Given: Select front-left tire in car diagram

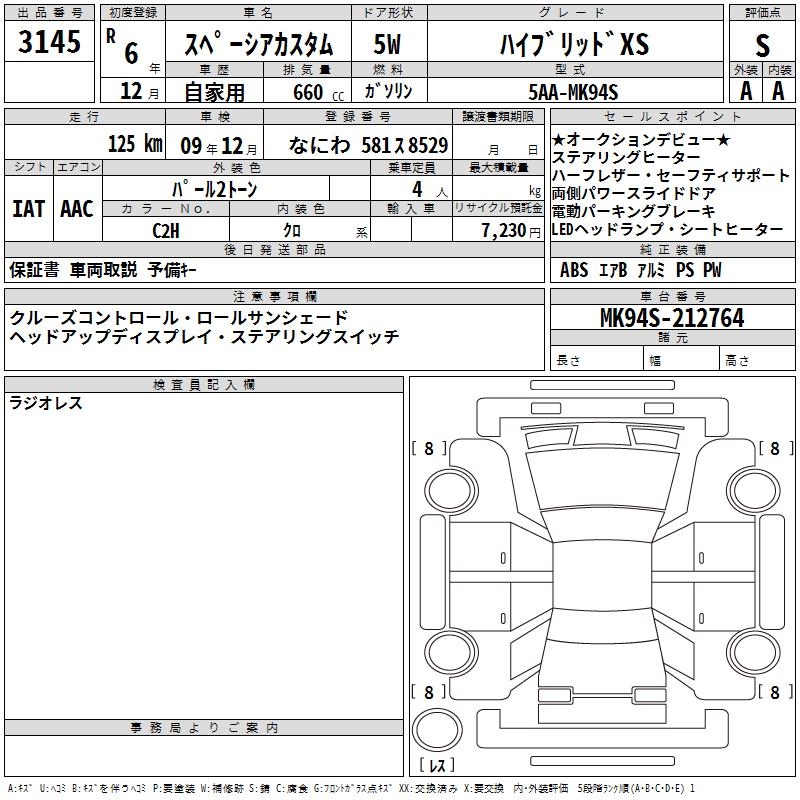Looking at the screenshot, I should [451, 491].
